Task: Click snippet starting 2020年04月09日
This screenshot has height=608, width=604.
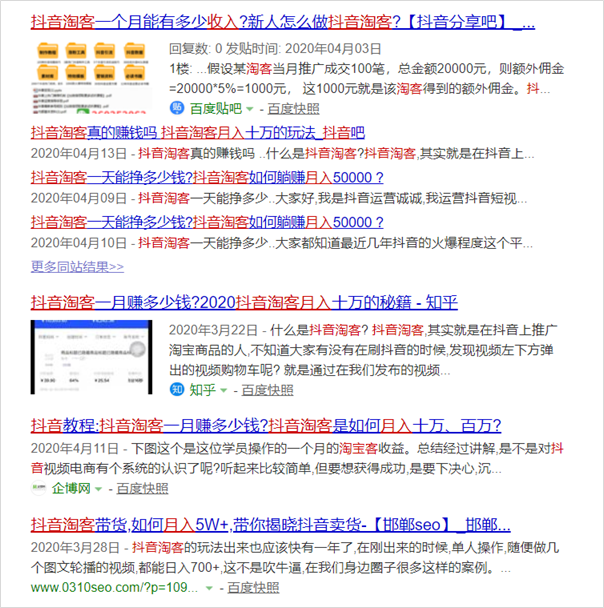Action: (x=279, y=199)
